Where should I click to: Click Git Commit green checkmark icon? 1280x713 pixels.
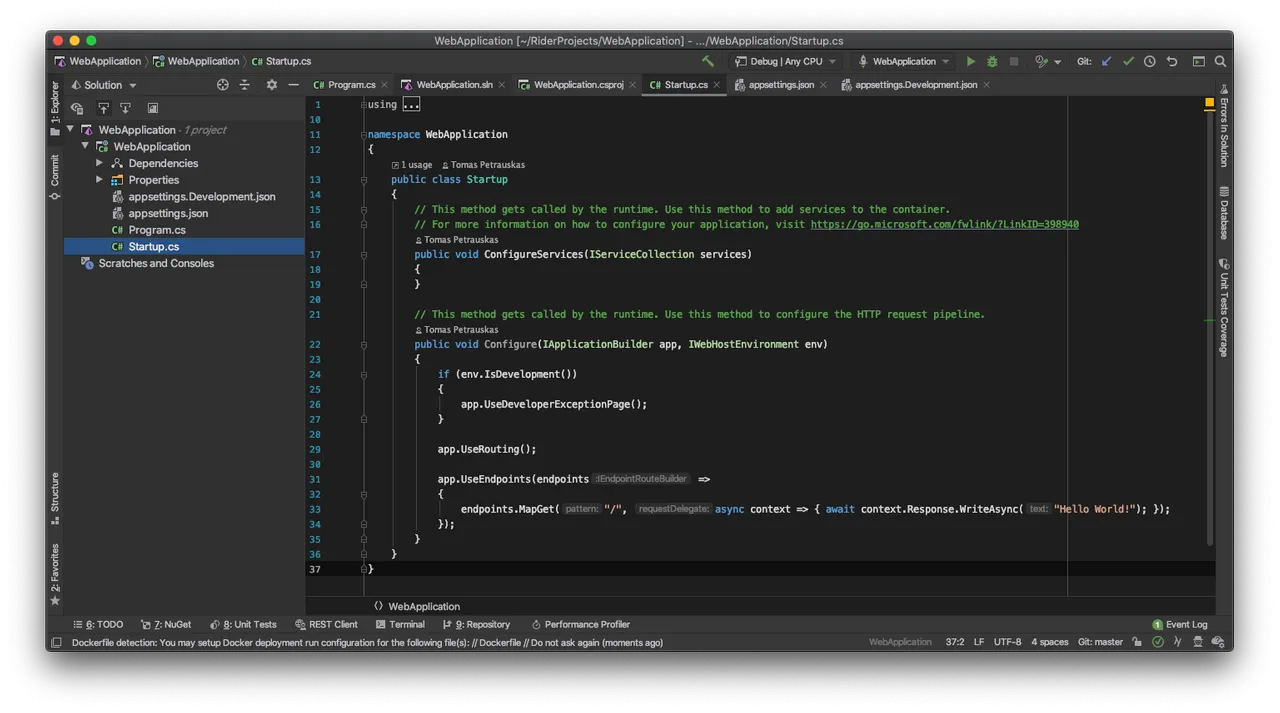[x=1128, y=61]
